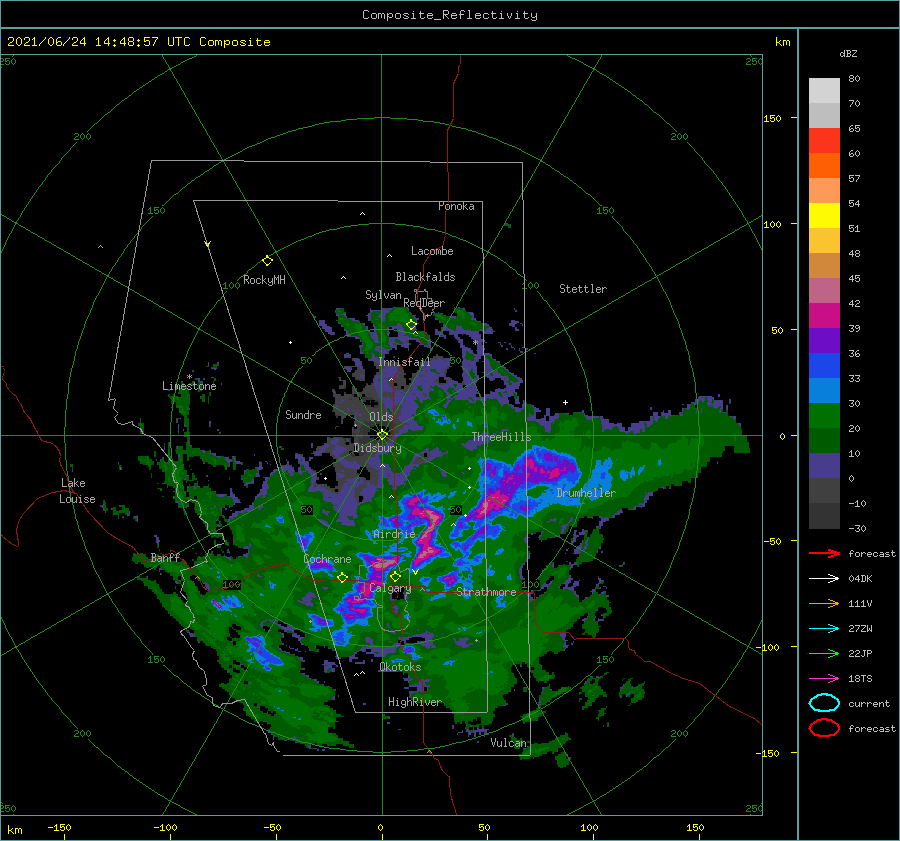
Task: Click the Ponoka city label
Action: tap(456, 206)
